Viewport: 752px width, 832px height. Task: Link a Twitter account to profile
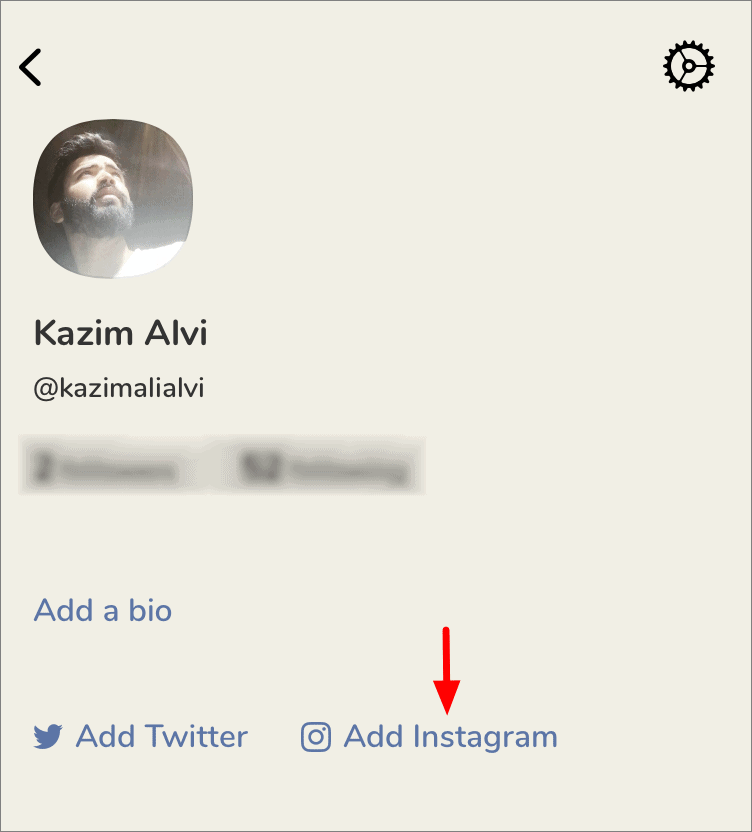tap(141, 736)
